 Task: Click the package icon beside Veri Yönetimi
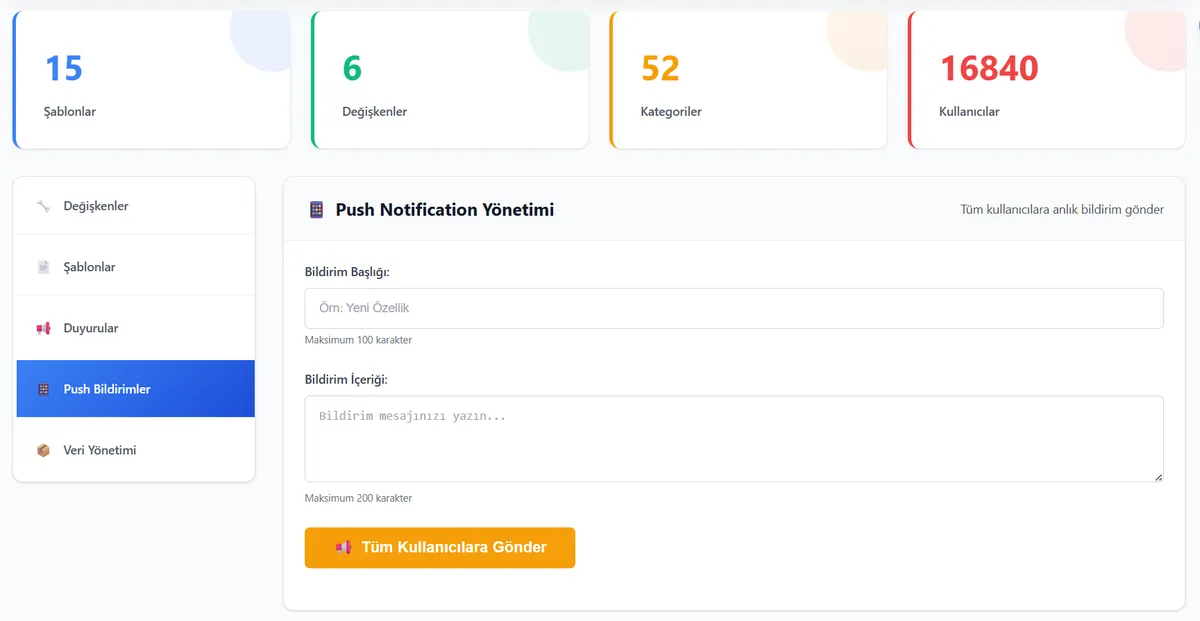pyautogui.click(x=43, y=450)
